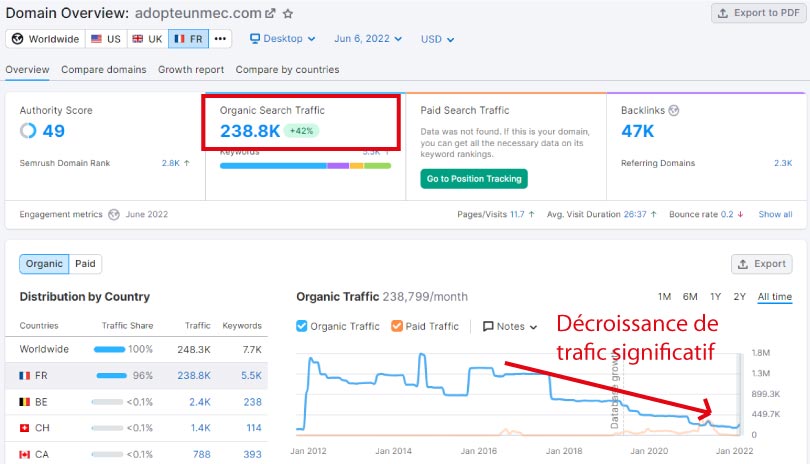Viewport: 810px width, 464px height.
Task: Open the Jun 6, 2022 date dropdown
Action: pyautogui.click(x=368, y=39)
